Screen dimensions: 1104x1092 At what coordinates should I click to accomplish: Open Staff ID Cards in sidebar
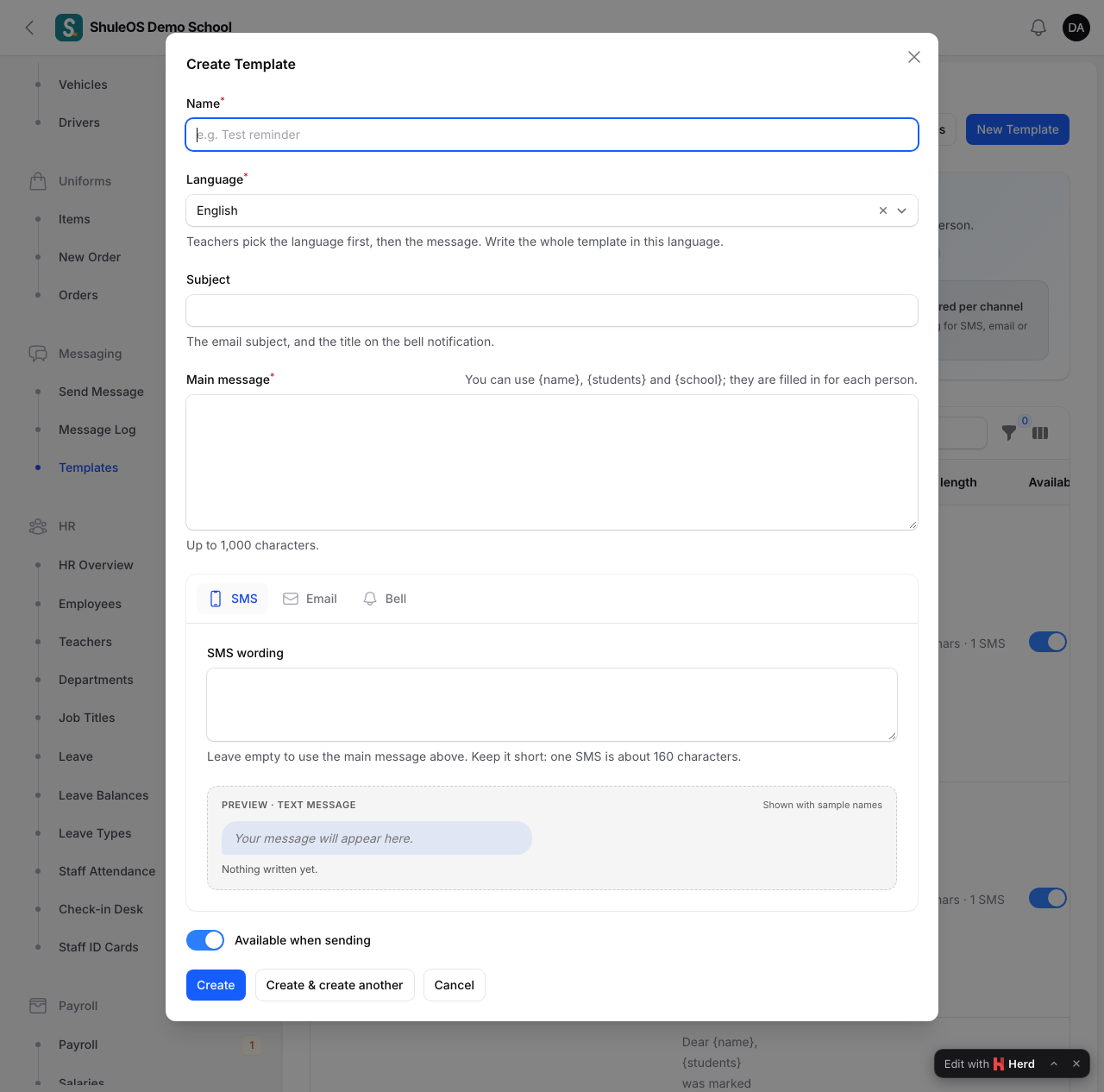pos(98,947)
